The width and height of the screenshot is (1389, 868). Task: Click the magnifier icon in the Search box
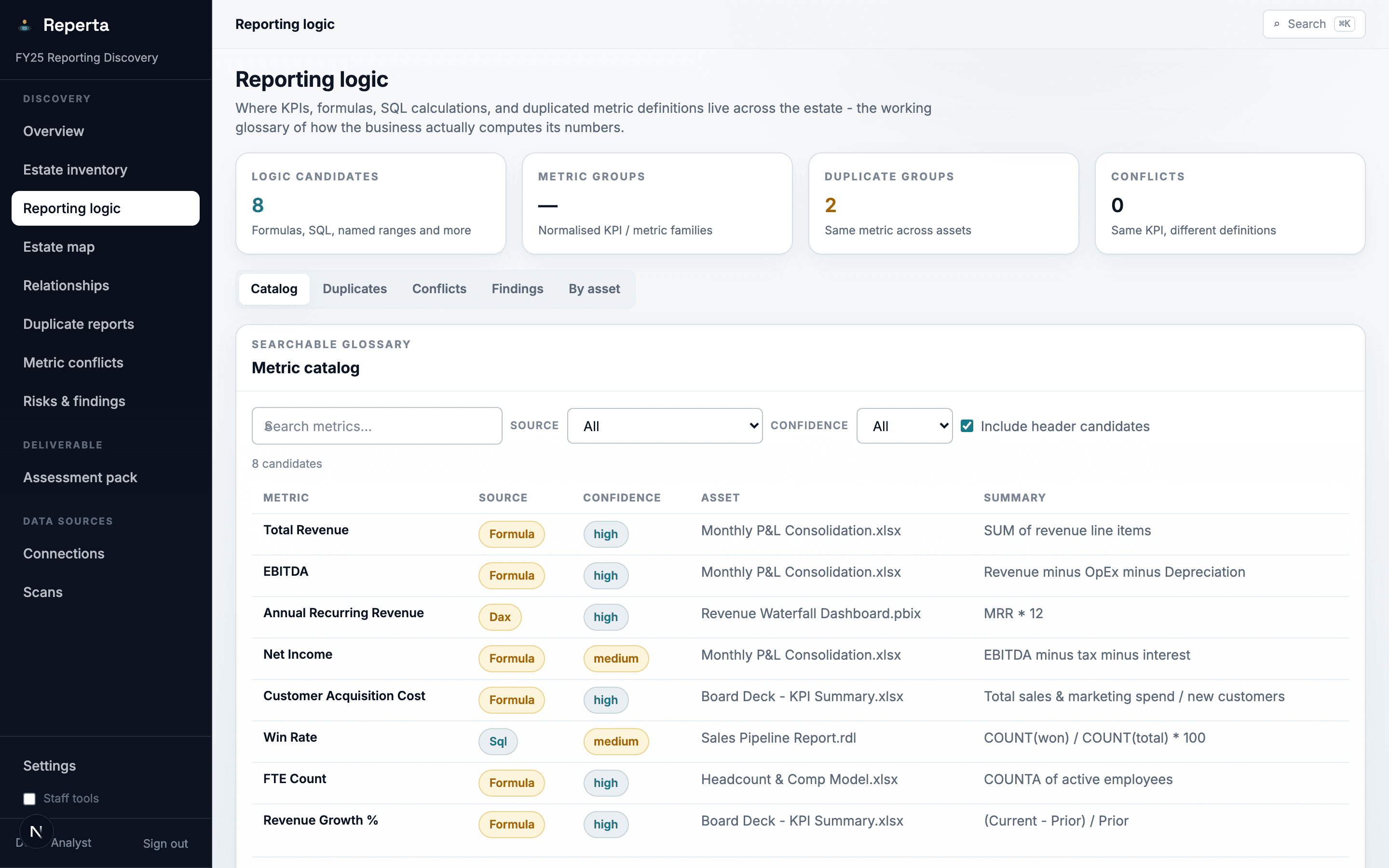1277,24
